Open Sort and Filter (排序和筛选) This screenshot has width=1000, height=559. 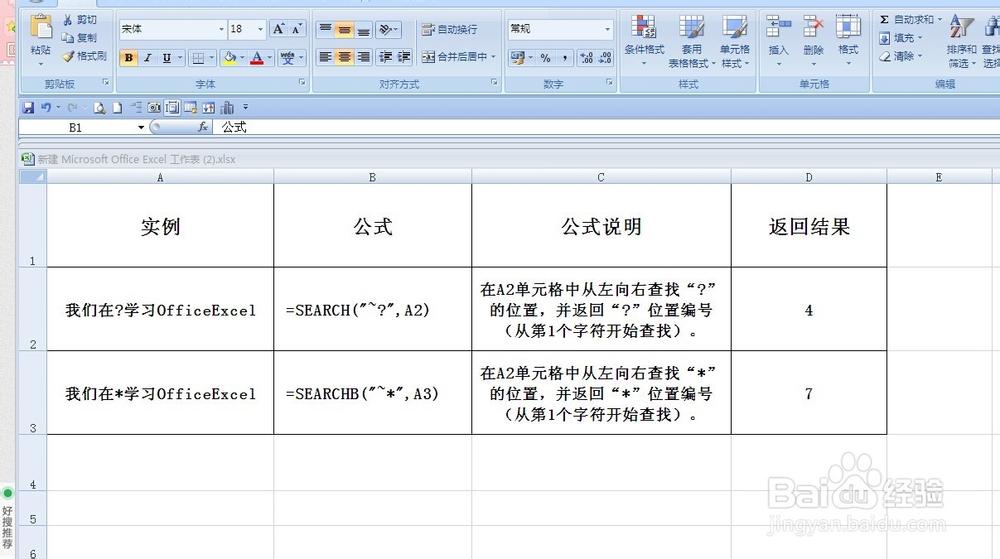(961, 41)
